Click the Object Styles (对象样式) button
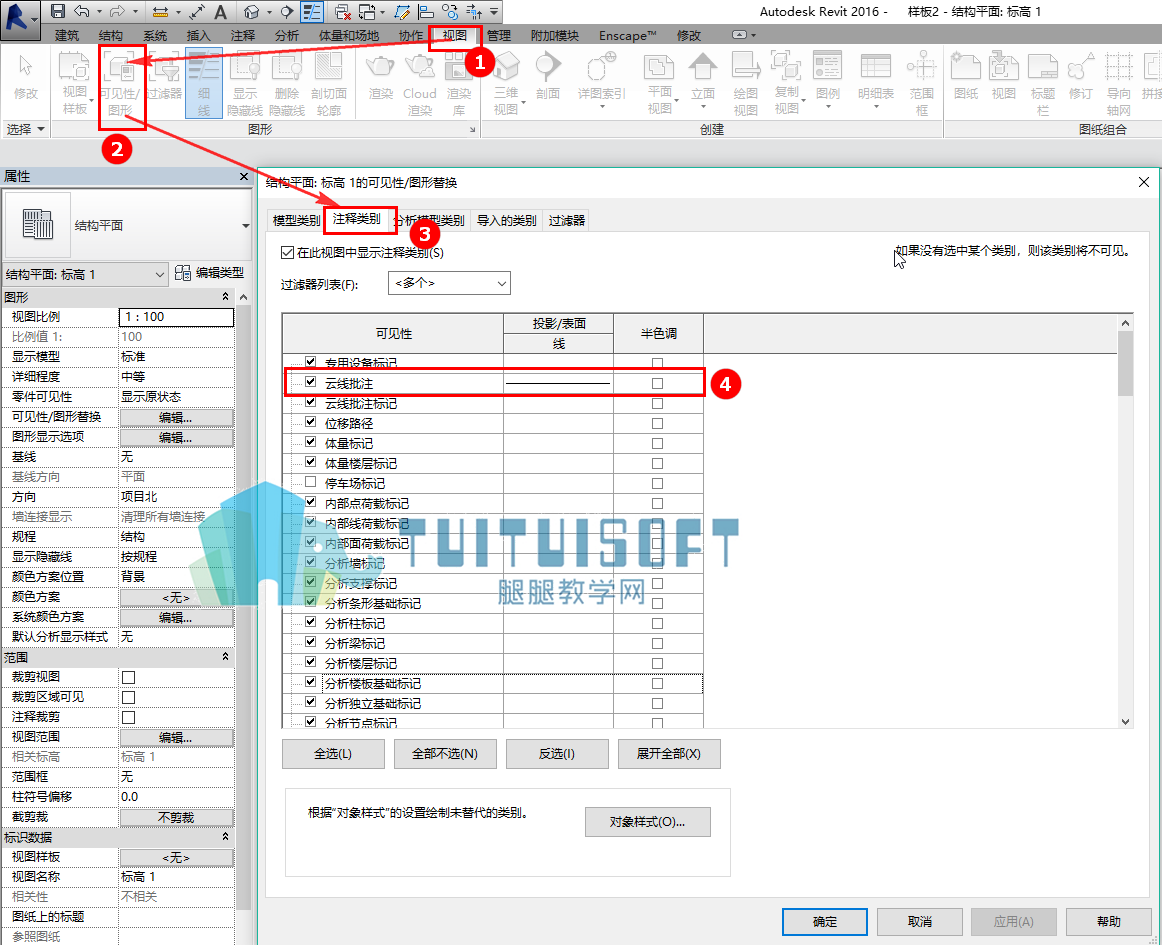1162x945 pixels. point(648,822)
